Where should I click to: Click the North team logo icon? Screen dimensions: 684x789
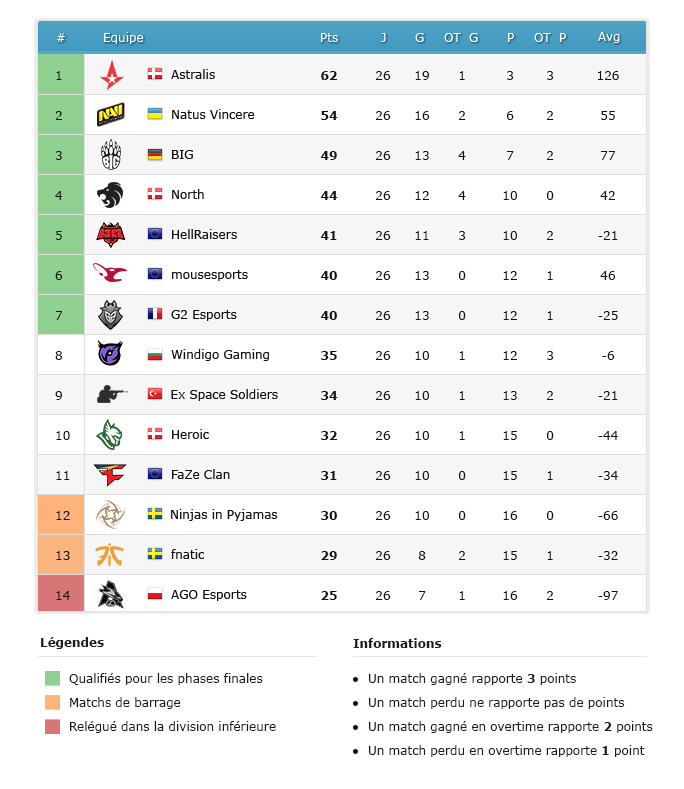click(110, 195)
